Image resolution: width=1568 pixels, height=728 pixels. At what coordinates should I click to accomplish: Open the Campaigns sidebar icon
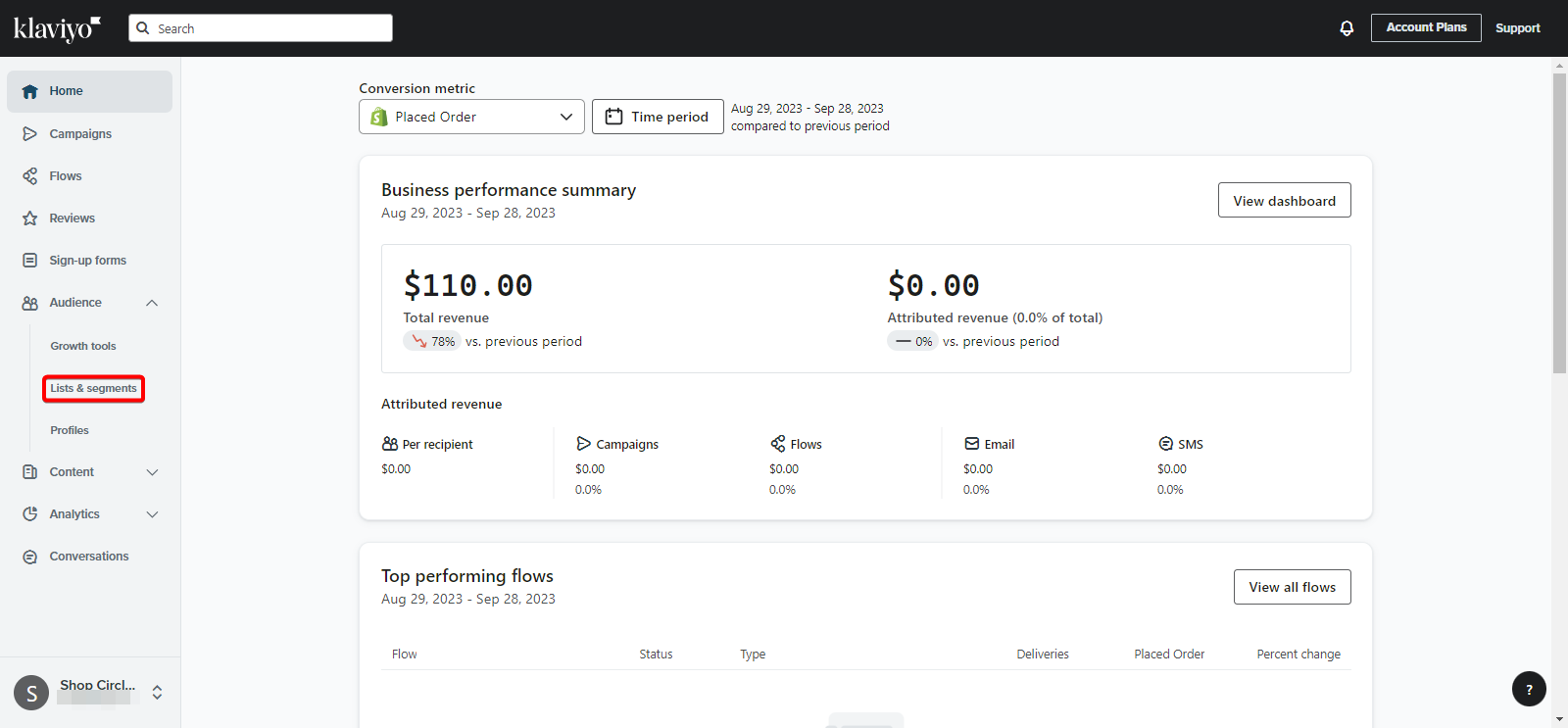pos(30,133)
